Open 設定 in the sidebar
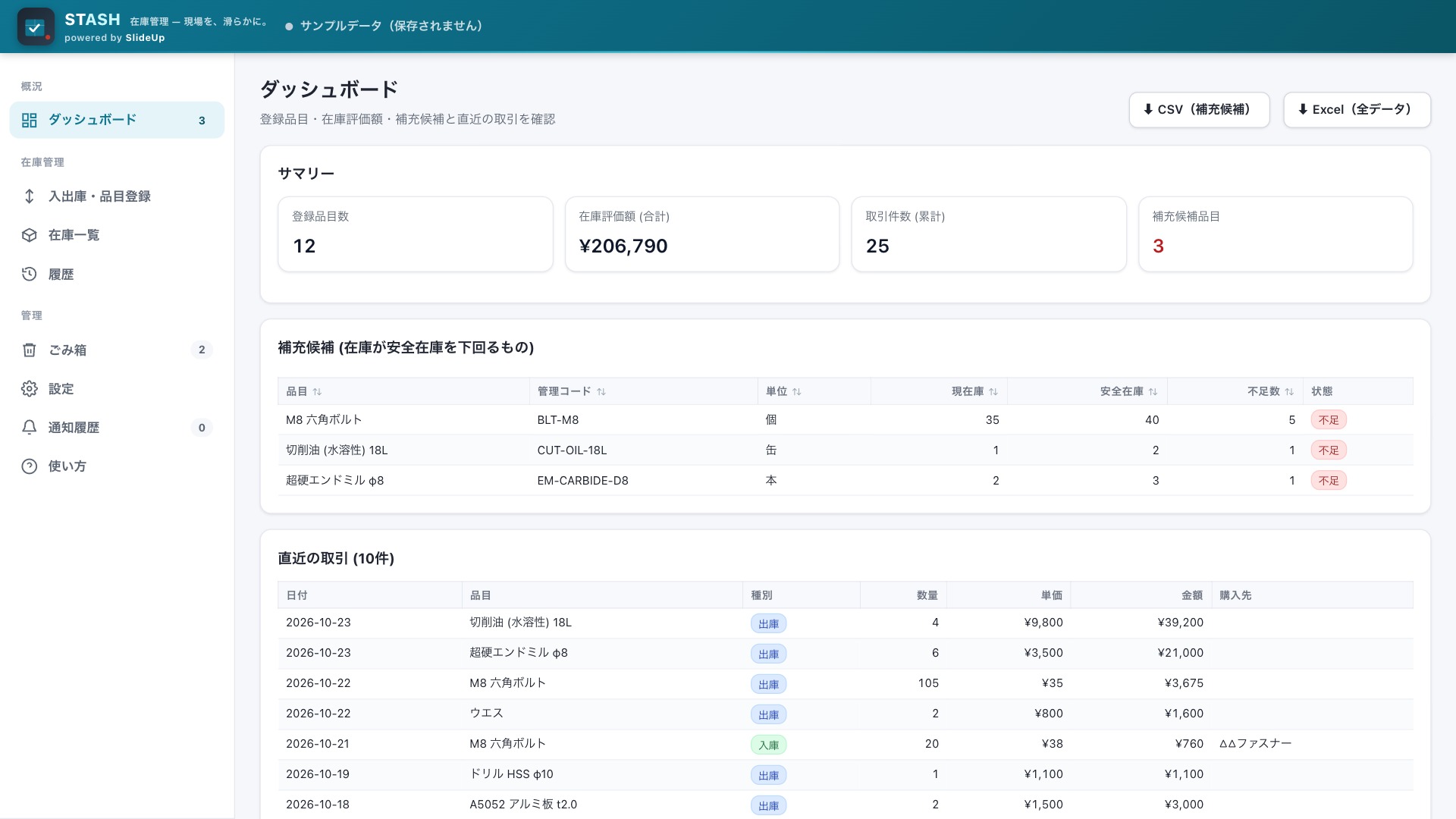This screenshot has height=819, width=1456. click(117, 389)
